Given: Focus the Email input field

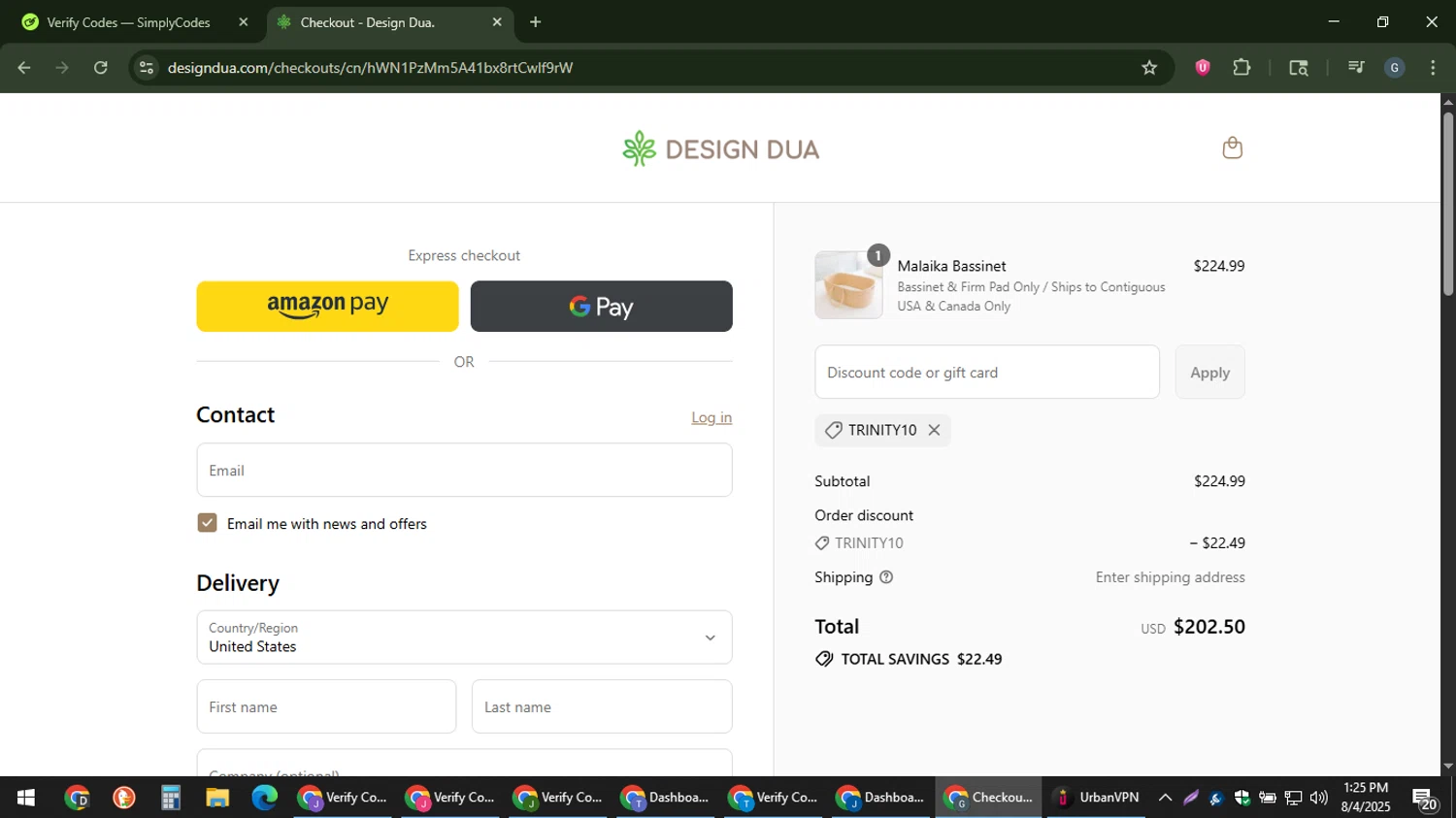Looking at the screenshot, I should (464, 471).
